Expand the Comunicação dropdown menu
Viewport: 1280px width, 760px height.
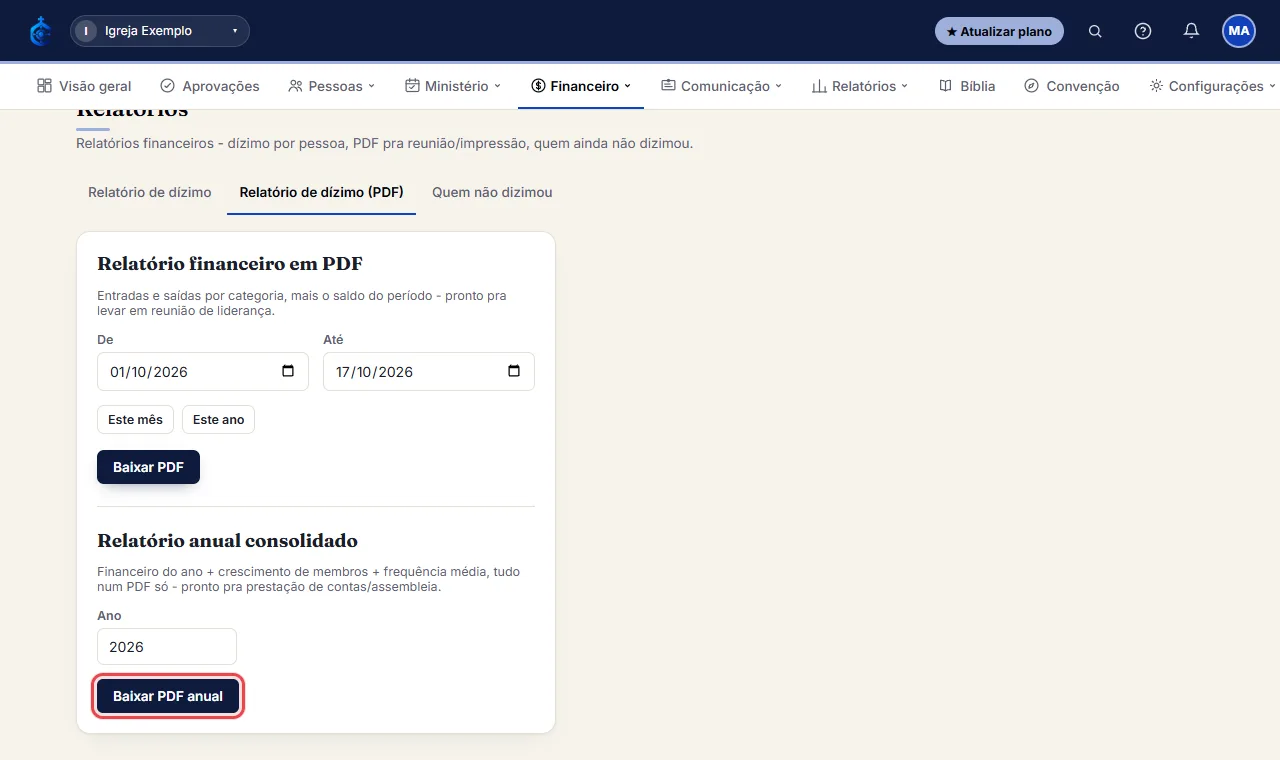[x=721, y=86]
